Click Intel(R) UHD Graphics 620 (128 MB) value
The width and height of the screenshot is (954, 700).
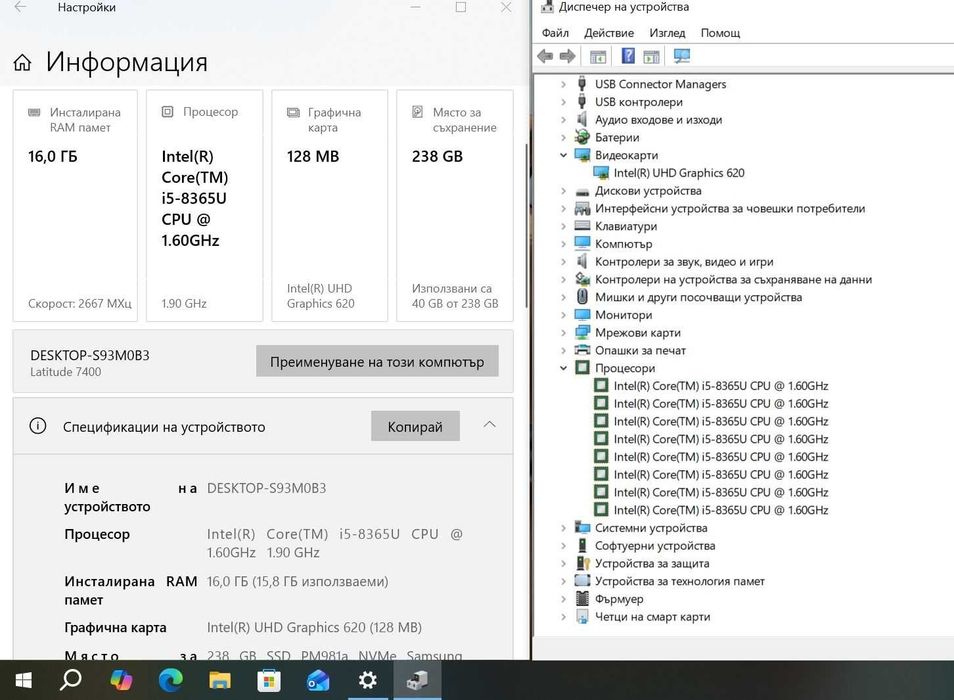(314, 627)
